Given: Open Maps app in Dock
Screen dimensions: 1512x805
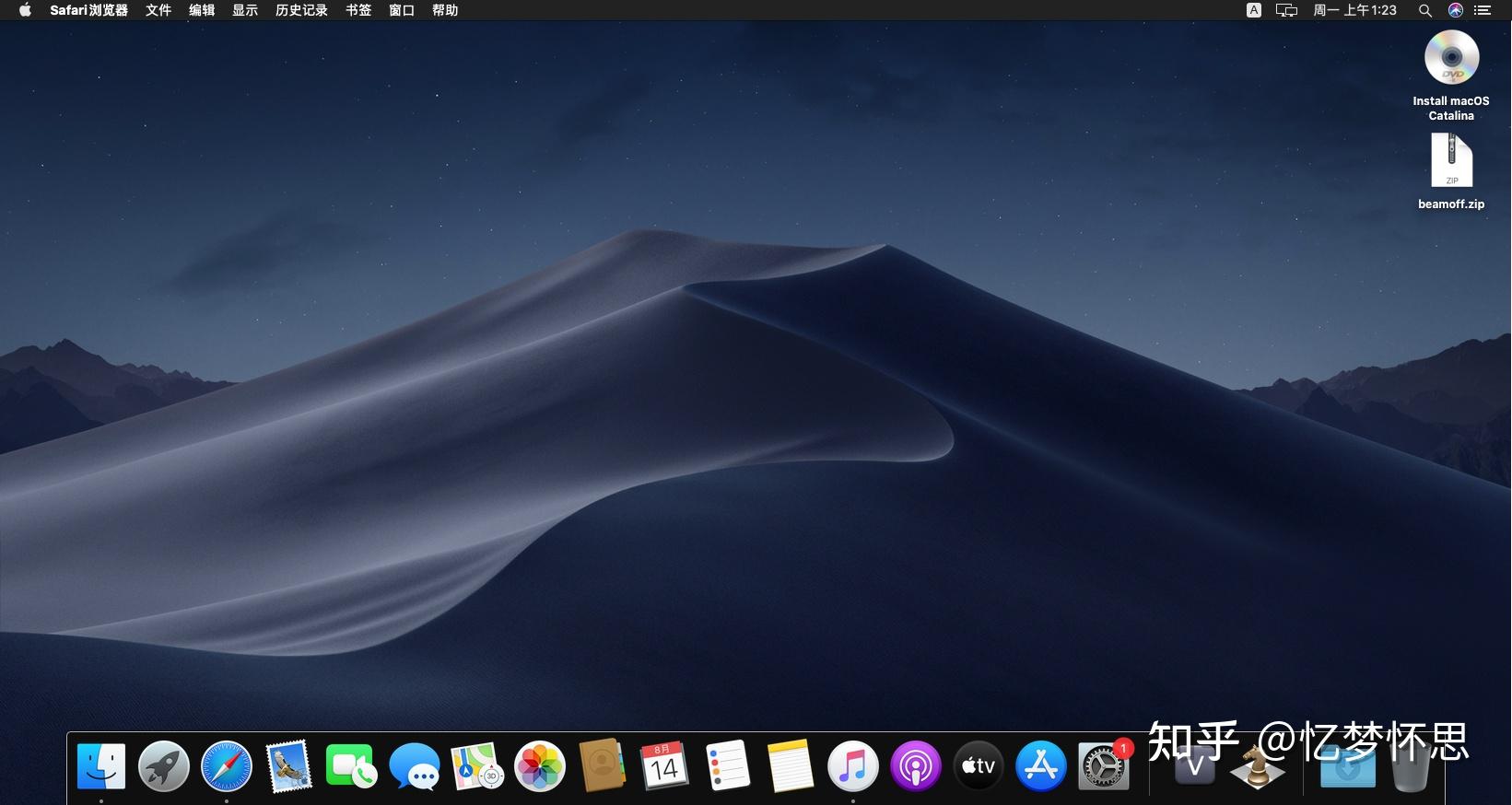Looking at the screenshot, I should pos(477,766).
